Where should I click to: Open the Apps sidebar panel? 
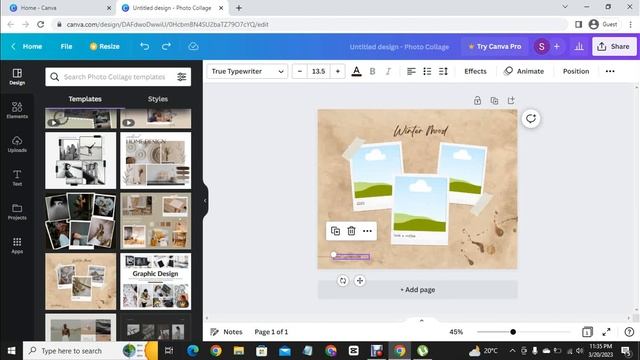17,246
